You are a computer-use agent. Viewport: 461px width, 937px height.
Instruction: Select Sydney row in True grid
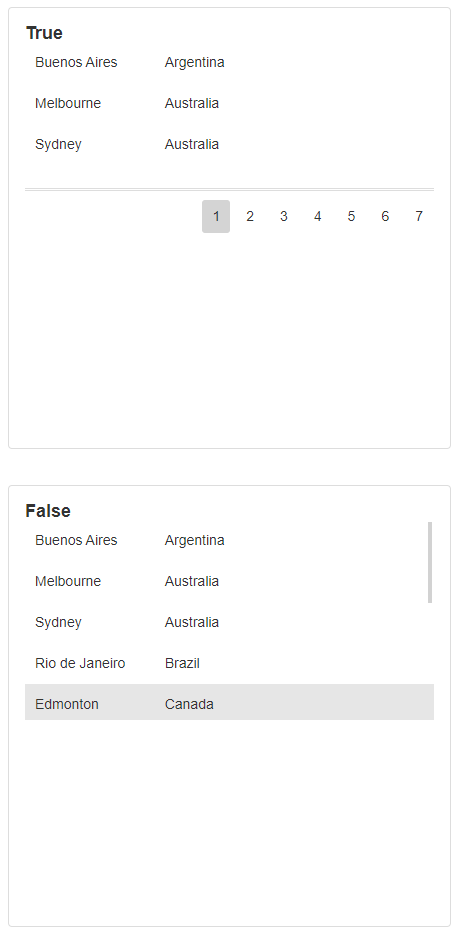(x=229, y=145)
